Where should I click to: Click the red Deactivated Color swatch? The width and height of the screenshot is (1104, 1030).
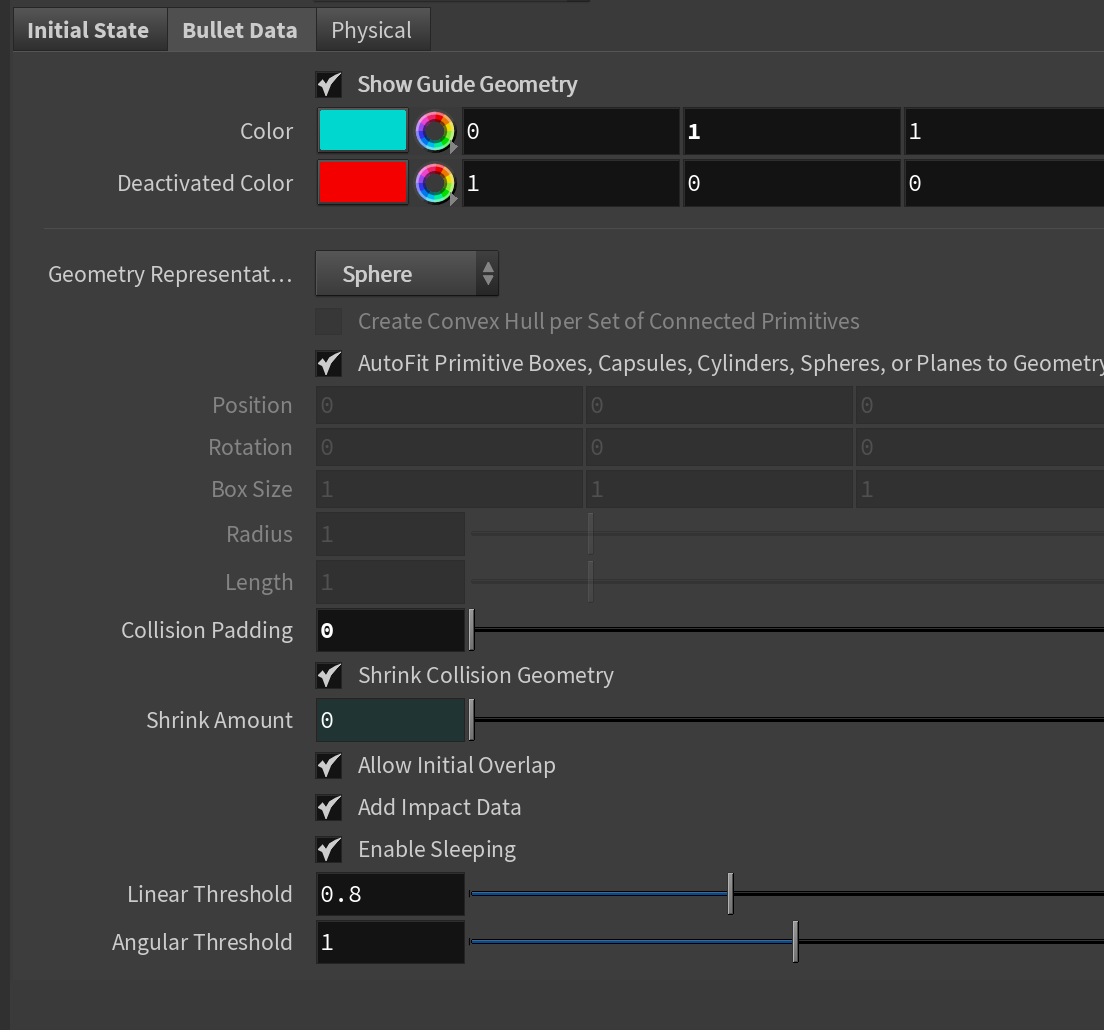(x=363, y=183)
